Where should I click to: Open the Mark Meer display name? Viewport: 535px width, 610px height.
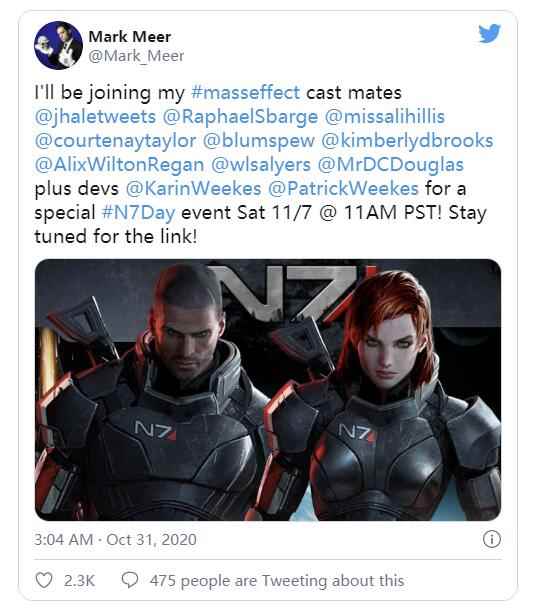(x=130, y=37)
